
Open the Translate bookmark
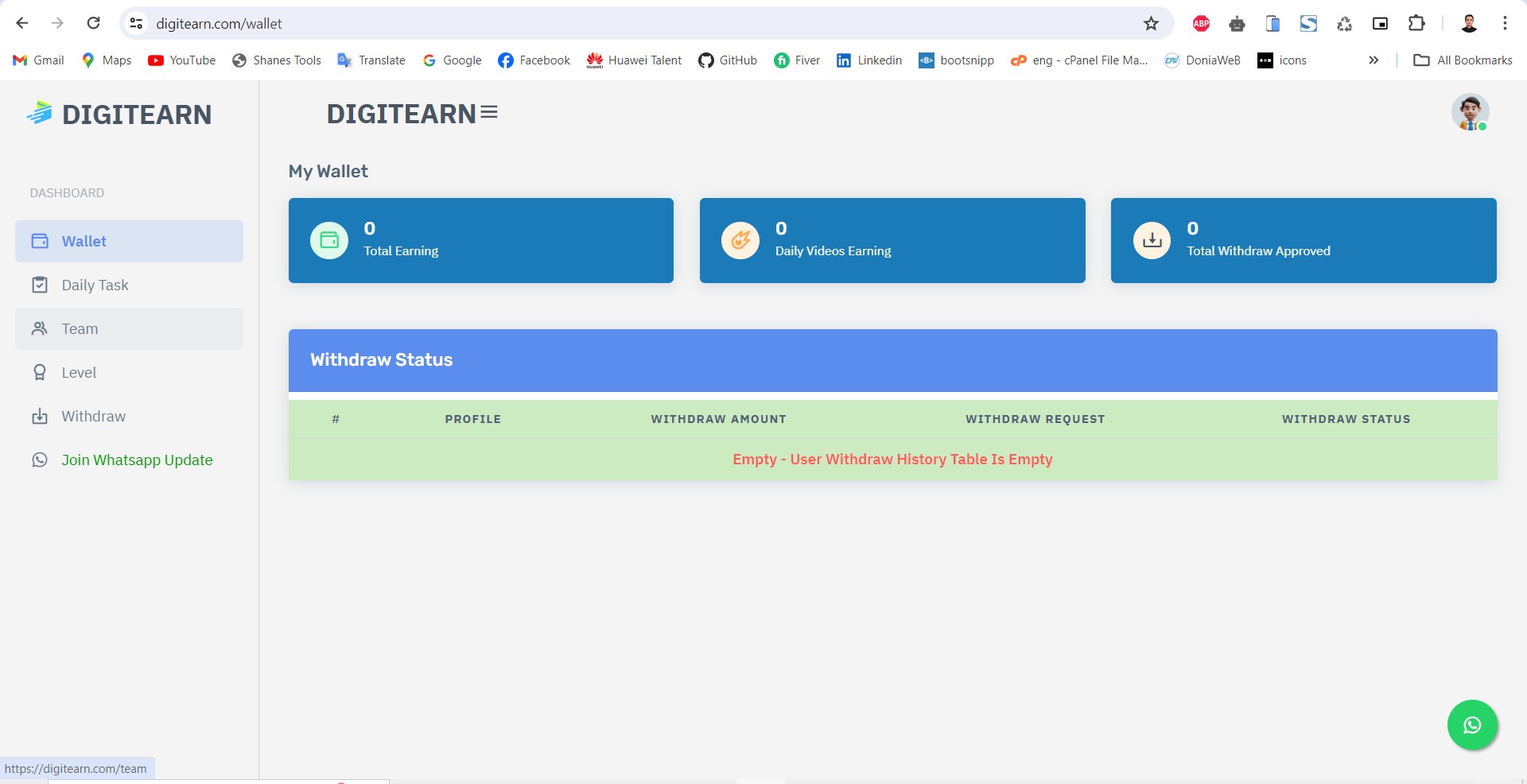point(371,60)
